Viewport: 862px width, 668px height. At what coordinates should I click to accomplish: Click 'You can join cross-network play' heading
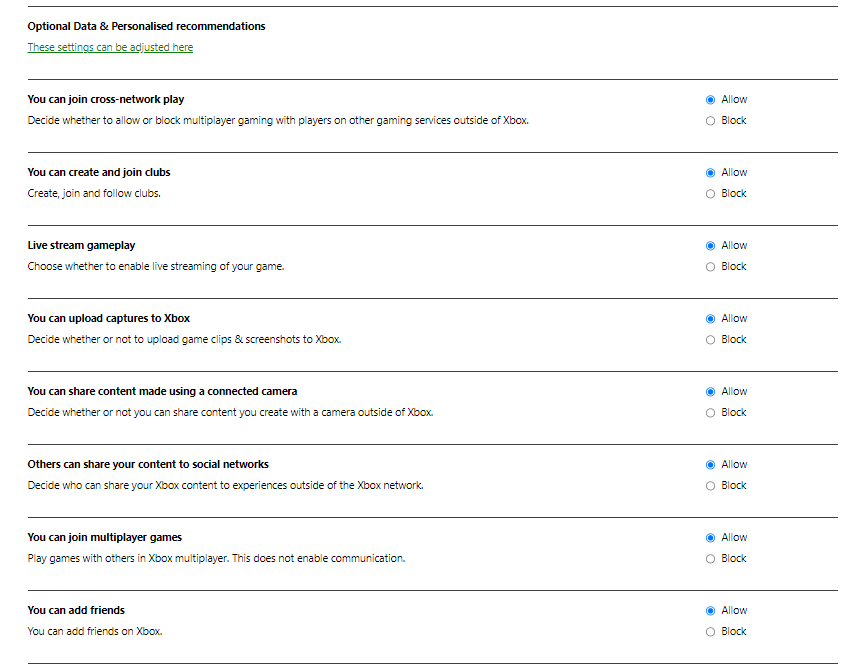(106, 100)
